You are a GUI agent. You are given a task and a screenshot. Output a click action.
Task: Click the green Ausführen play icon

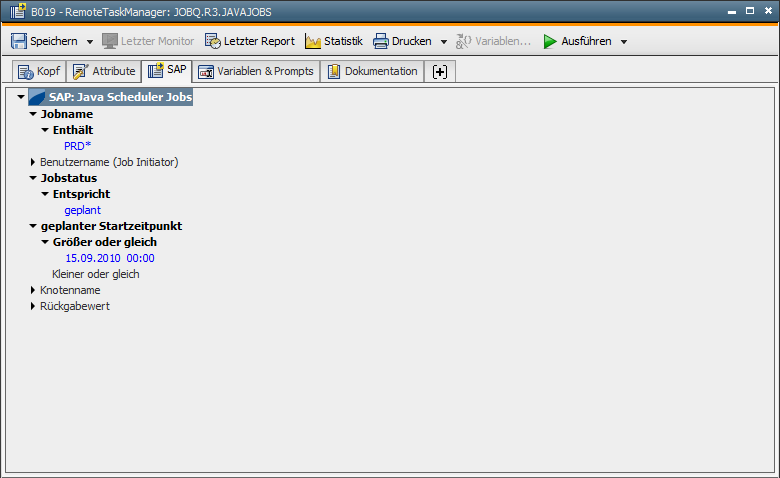[x=550, y=41]
